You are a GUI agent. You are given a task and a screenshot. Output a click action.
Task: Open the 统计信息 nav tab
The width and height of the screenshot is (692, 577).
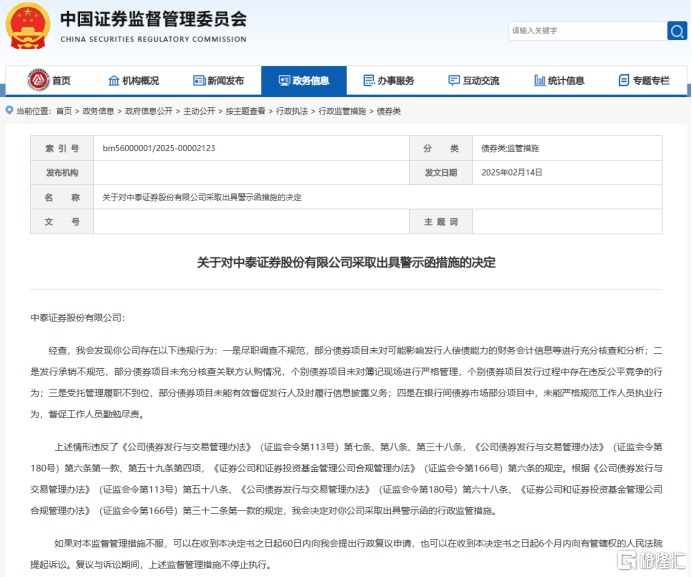click(x=559, y=80)
